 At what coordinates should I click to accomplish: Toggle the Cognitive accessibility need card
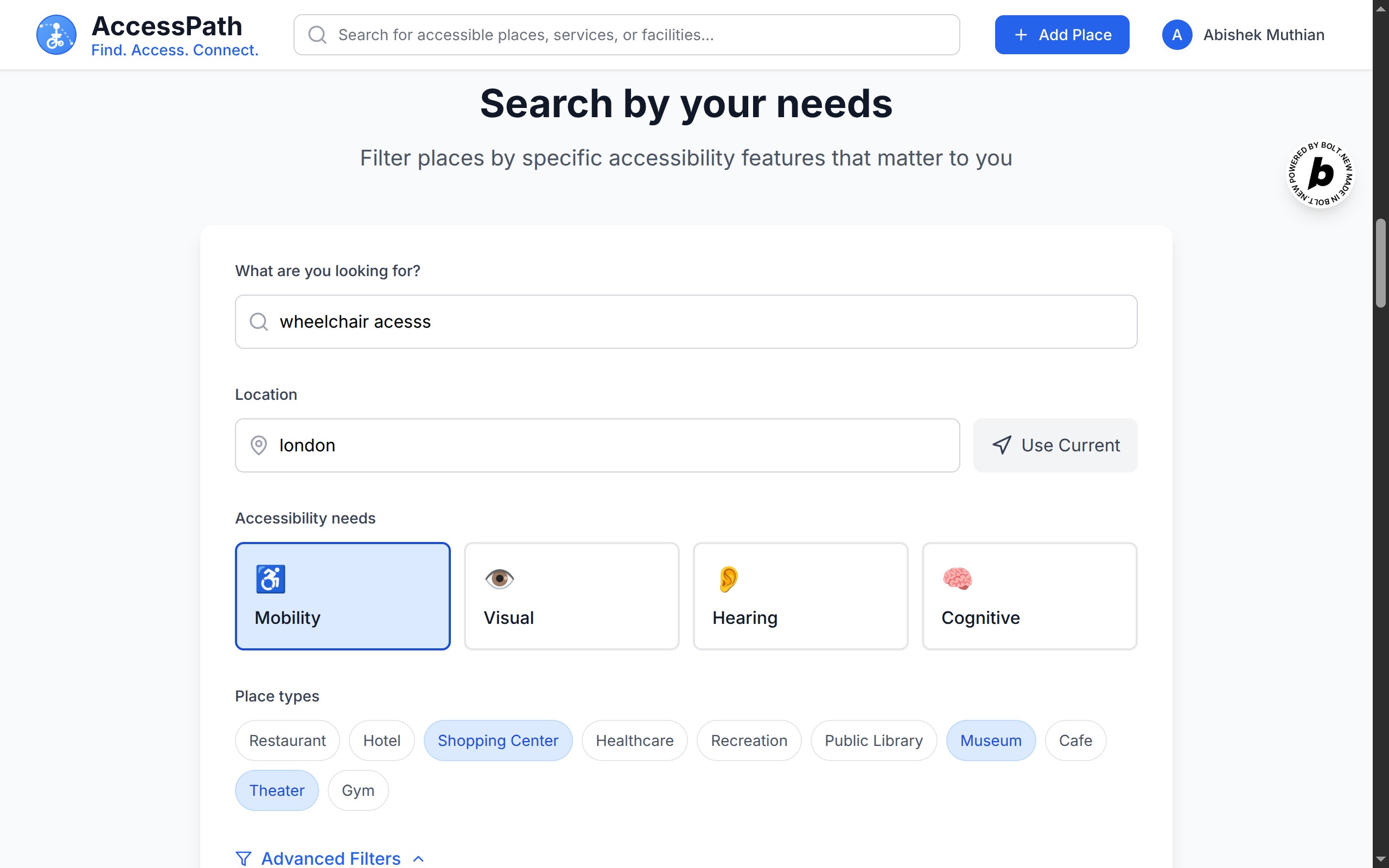pyautogui.click(x=1029, y=596)
